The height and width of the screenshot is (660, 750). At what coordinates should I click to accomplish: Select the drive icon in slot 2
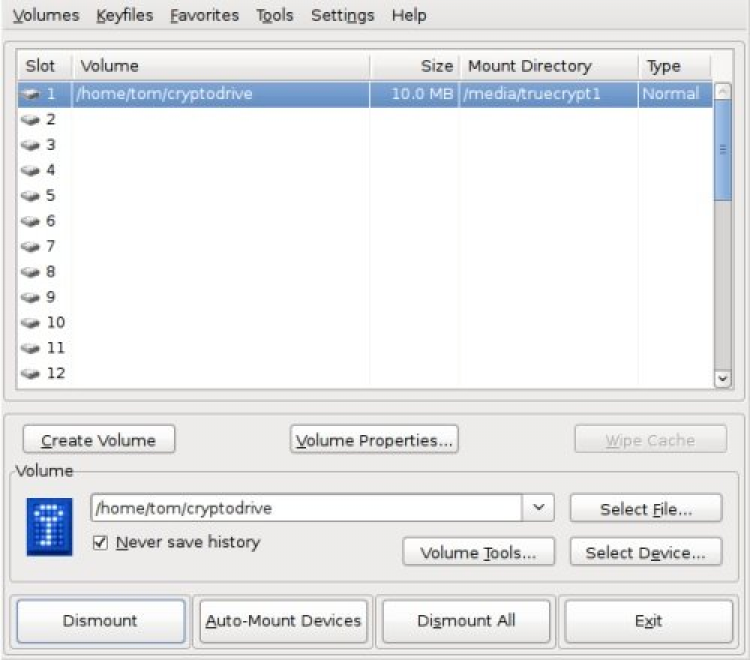click(30, 120)
